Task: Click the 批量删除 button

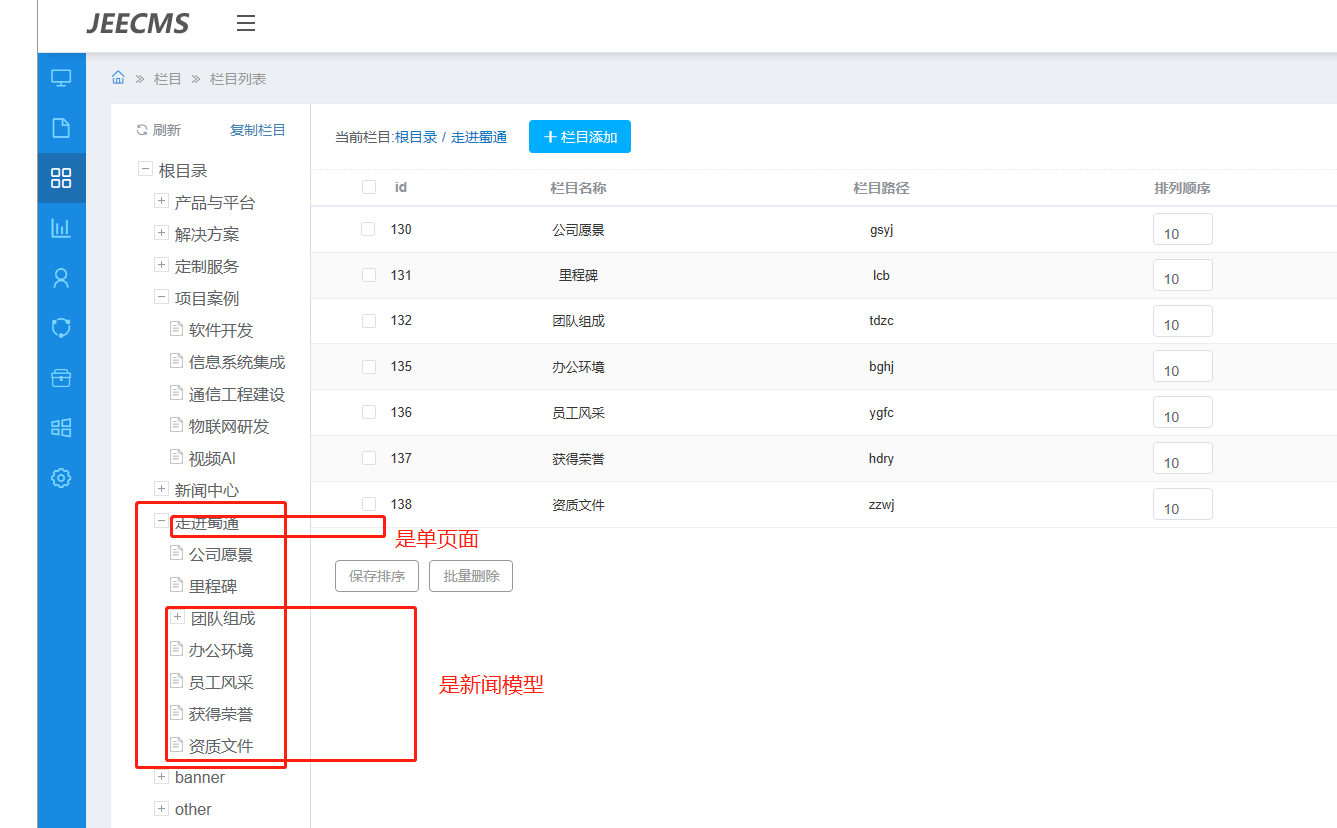Action: point(471,576)
